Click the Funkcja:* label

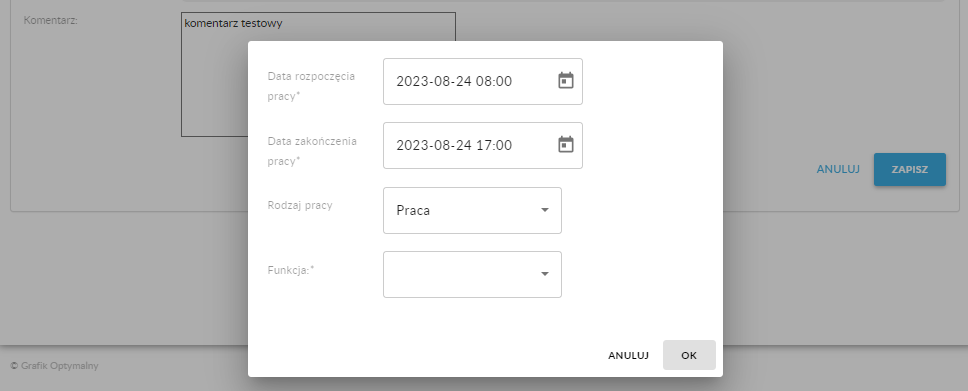coord(291,270)
